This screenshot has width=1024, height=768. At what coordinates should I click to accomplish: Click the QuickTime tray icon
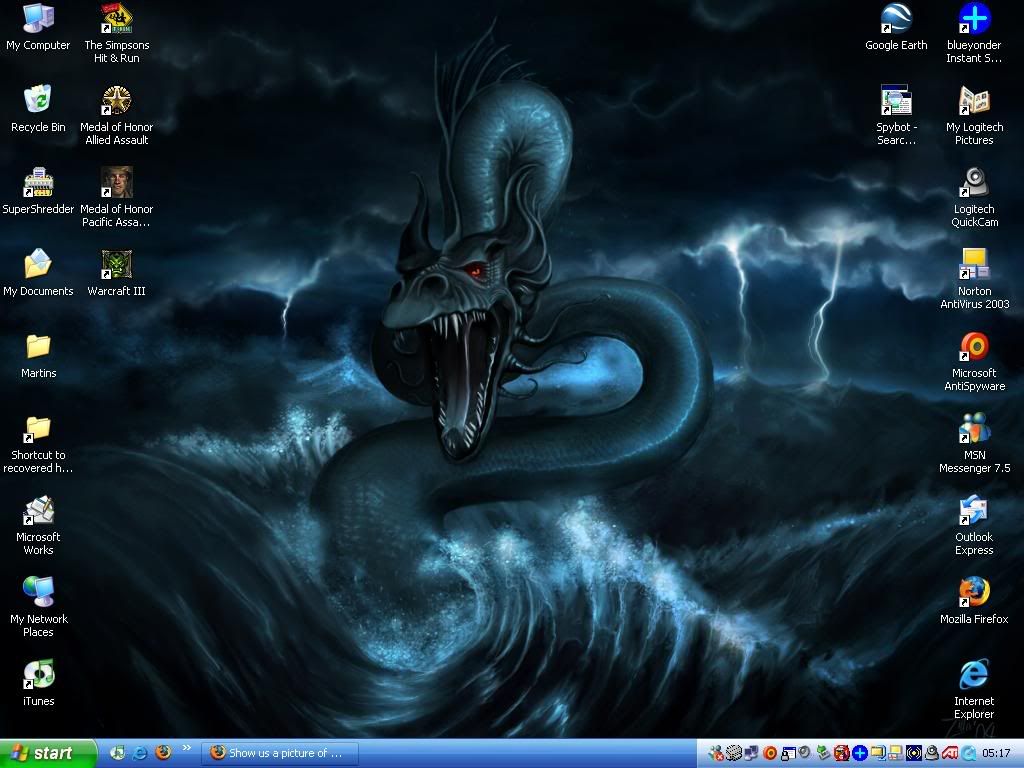pyautogui.click(x=968, y=753)
